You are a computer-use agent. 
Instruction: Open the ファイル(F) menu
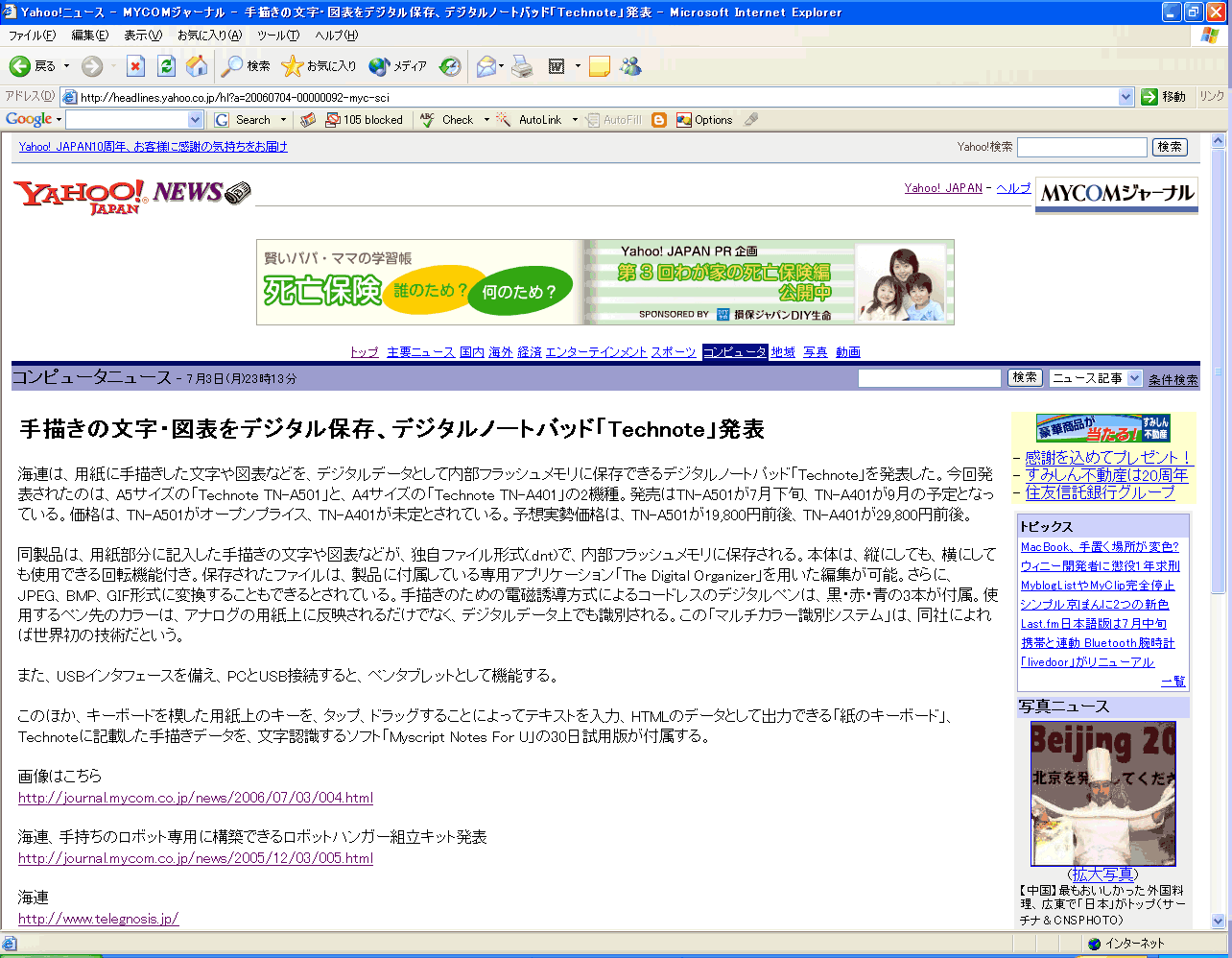click(x=32, y=36)
